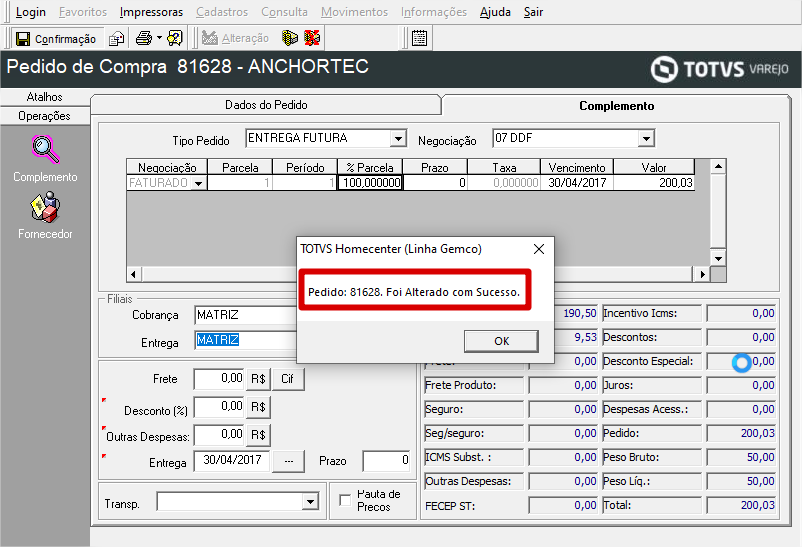Open the Ajuda menu
The image size is (802, 547).
point(495,12)
